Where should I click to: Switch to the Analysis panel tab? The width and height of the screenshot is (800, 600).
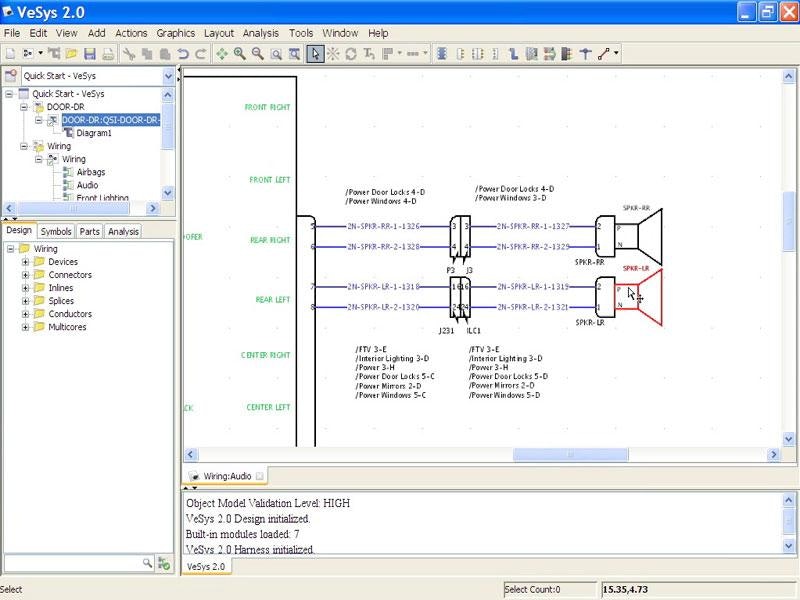point(123,232)
